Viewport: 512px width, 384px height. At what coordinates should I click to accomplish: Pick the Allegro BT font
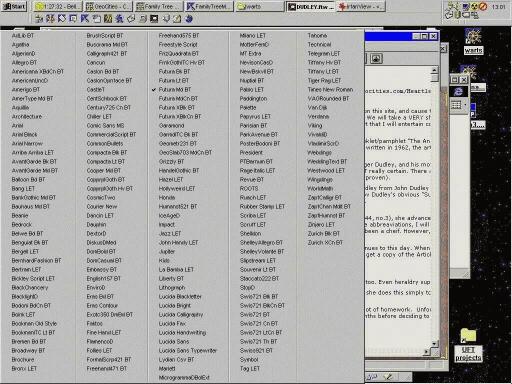point(24,62)
